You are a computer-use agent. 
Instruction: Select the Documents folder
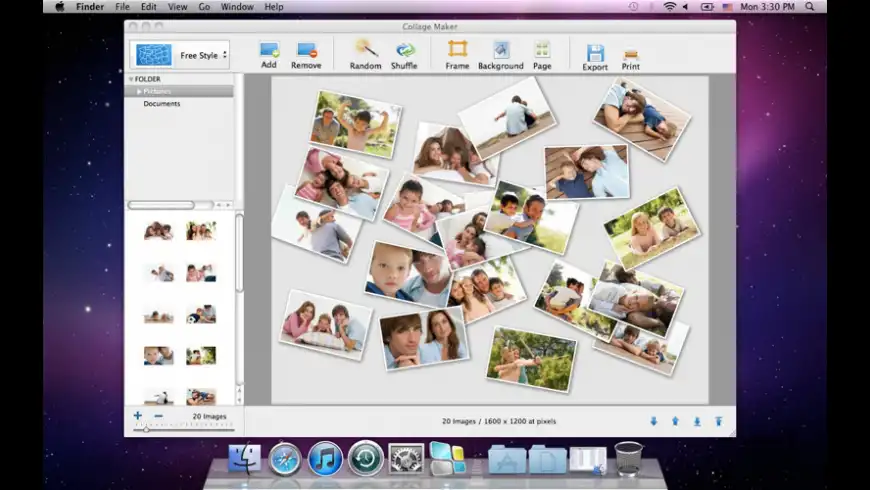161,104
